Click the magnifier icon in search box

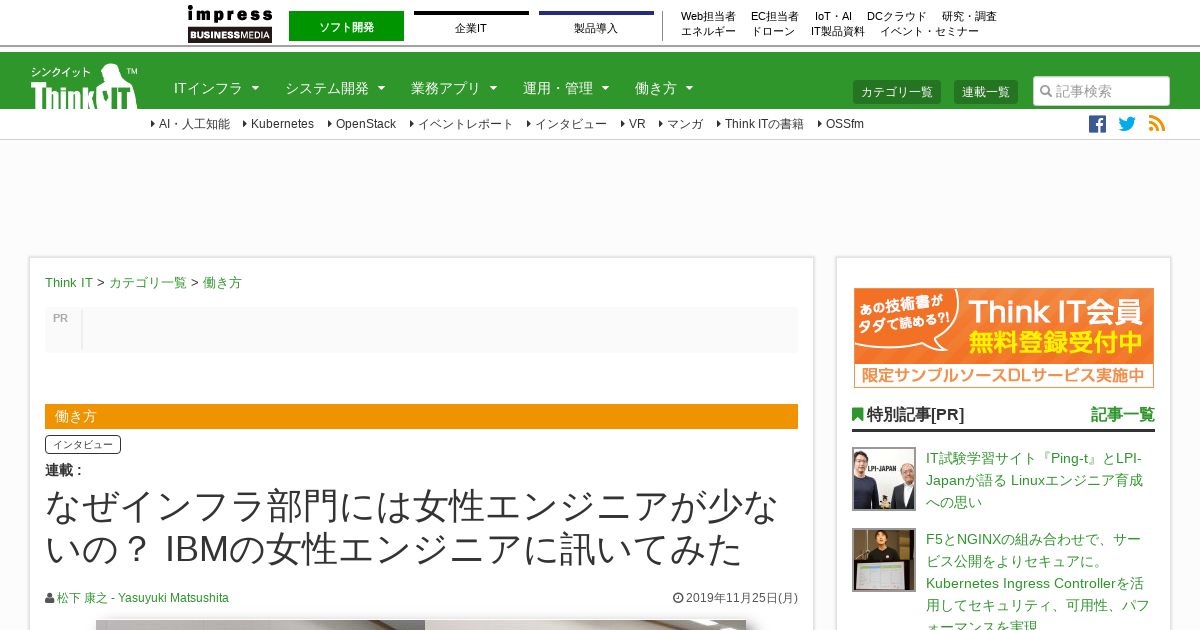tap(1046, 91)
